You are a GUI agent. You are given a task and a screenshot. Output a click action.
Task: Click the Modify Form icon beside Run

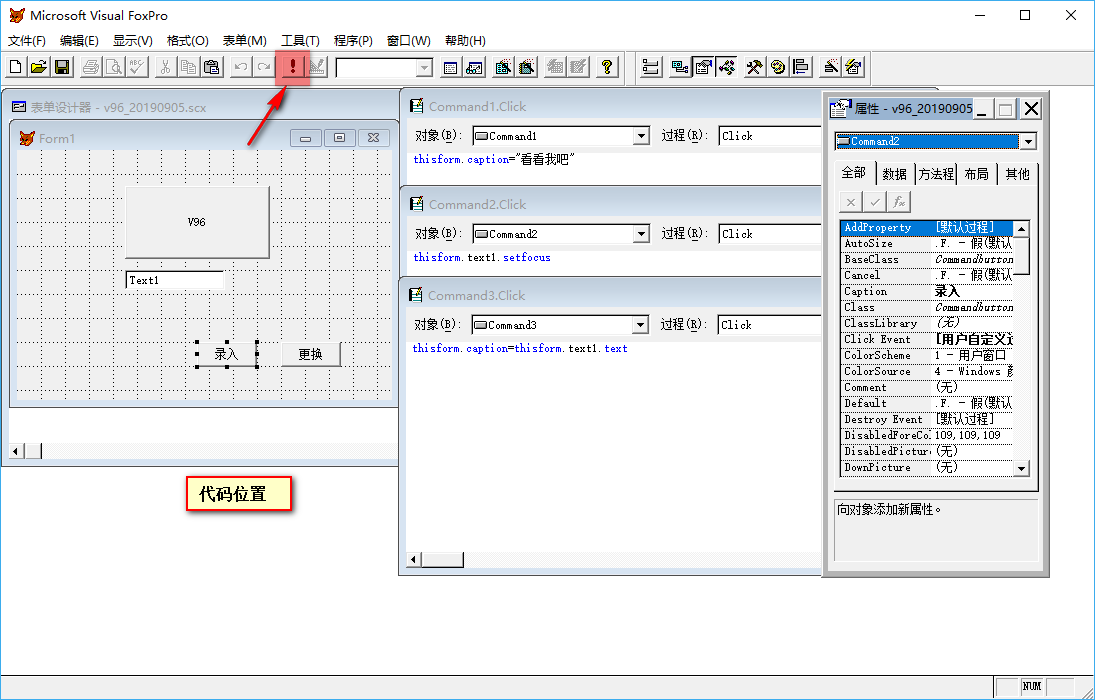[x=316, y=67]
